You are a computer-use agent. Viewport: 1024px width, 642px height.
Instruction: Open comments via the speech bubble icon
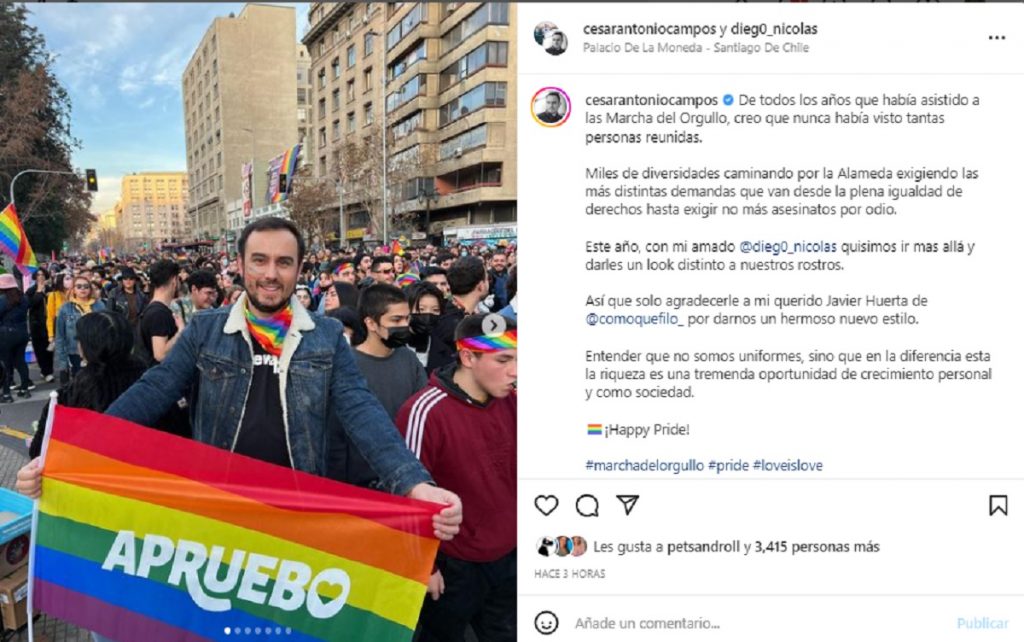[x=587, y=506]
